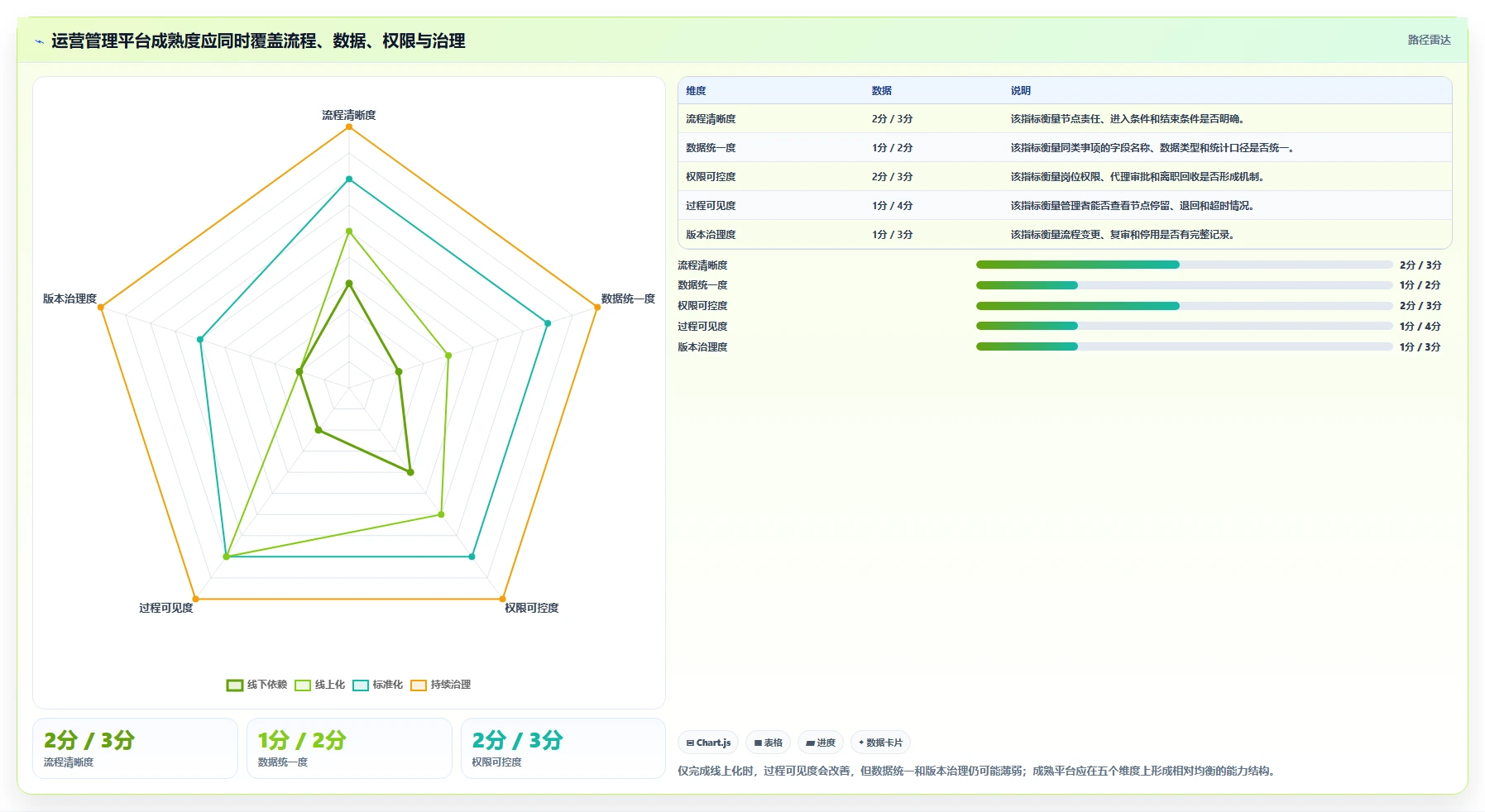Image resolution: width=1485 pixels, height=812 pixels.
Task: Toggle the 标准化 legend series
Action: click(x=377, y=685)
